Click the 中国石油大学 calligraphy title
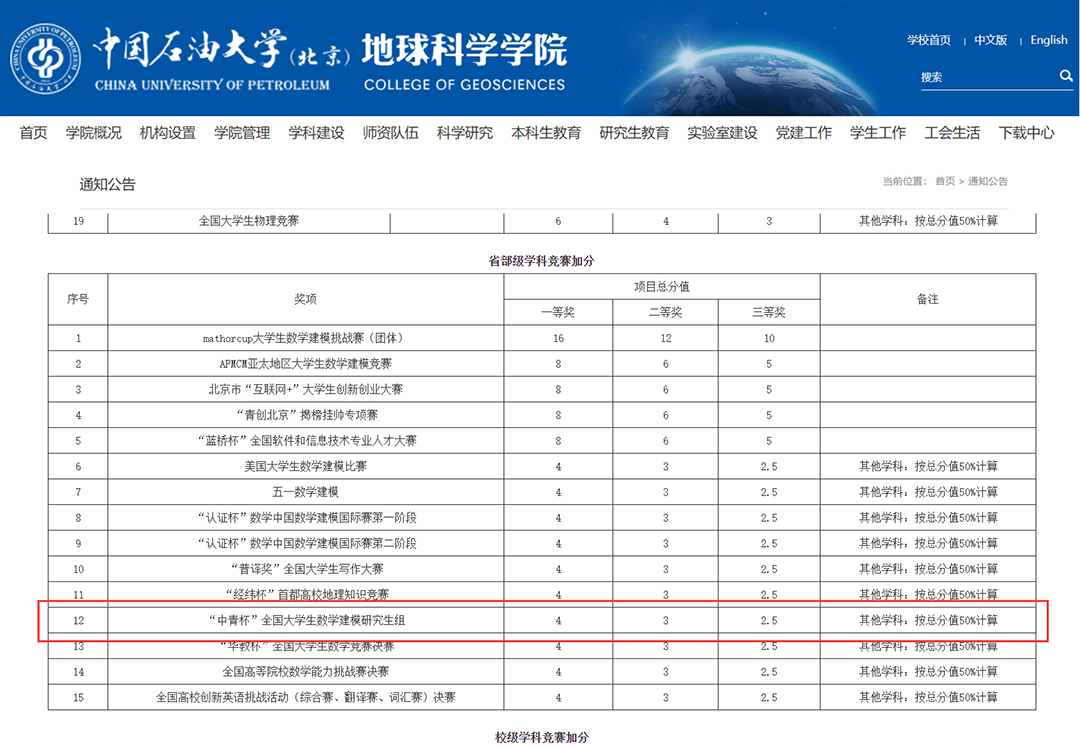The width and height of the screenshot is (1080, 747). click(190, 48)
